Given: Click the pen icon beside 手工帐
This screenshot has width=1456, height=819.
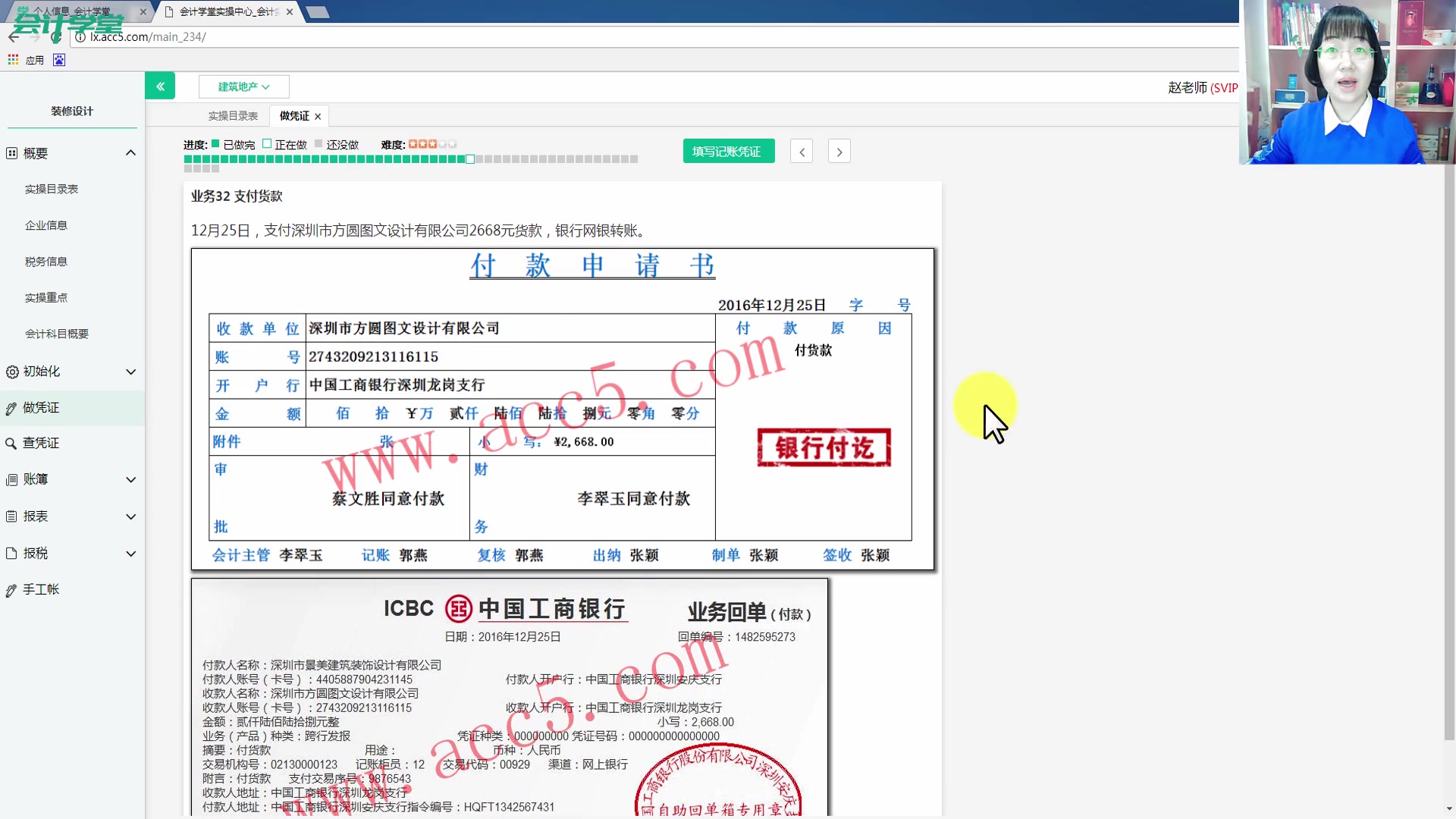Looking at the screenshot, I should click(11, 591).
